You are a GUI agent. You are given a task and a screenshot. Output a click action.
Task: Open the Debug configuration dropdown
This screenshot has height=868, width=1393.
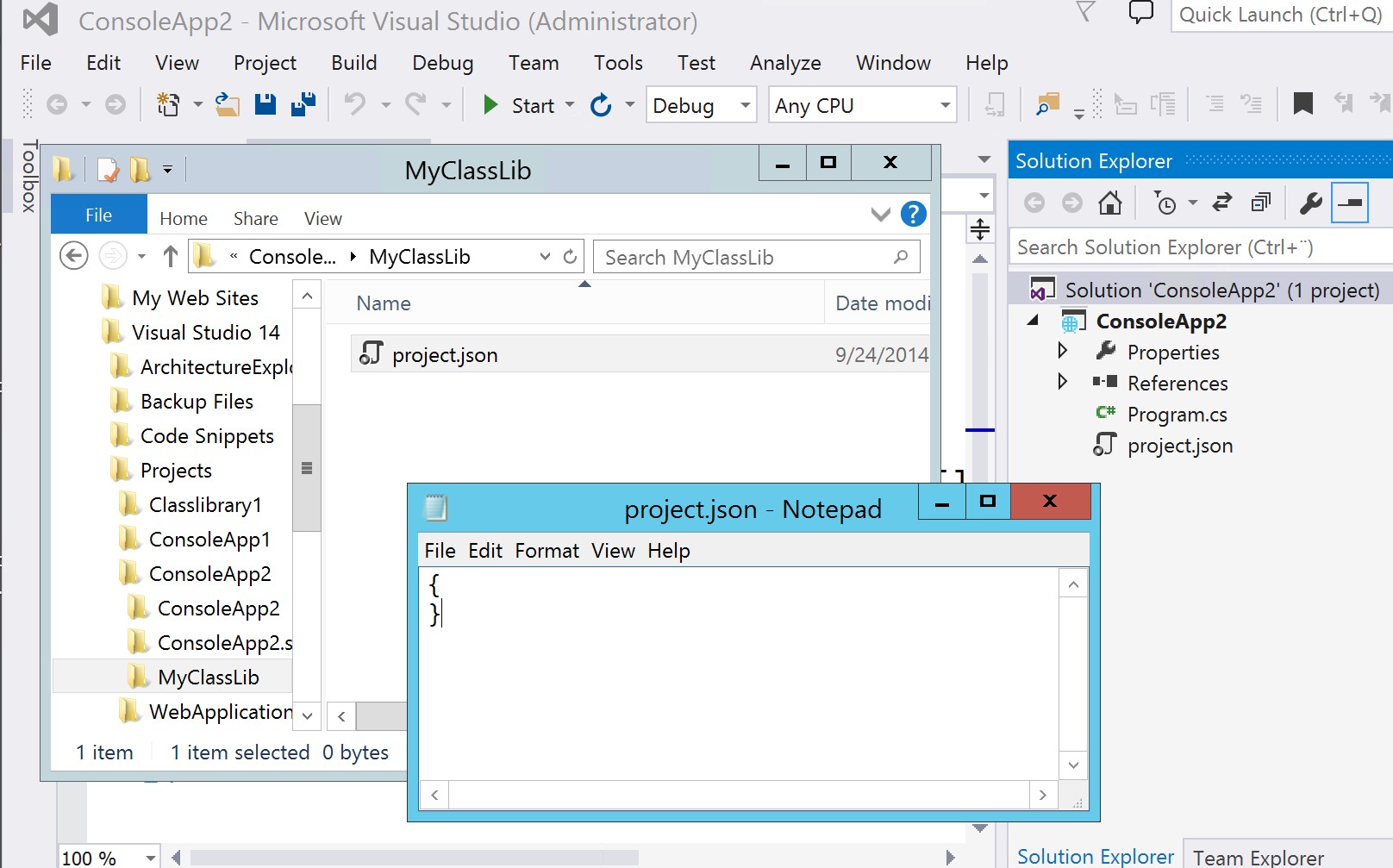point(746,105)
